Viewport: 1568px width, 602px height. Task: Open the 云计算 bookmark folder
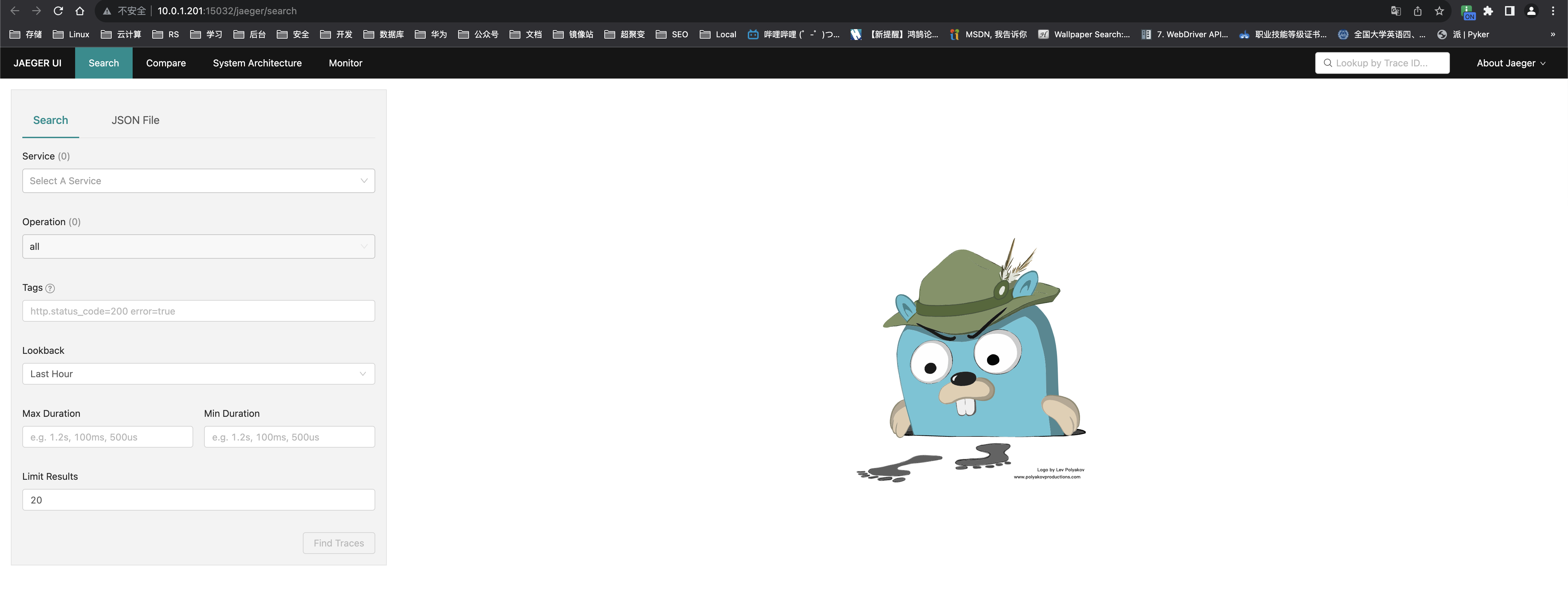(121, 34)
